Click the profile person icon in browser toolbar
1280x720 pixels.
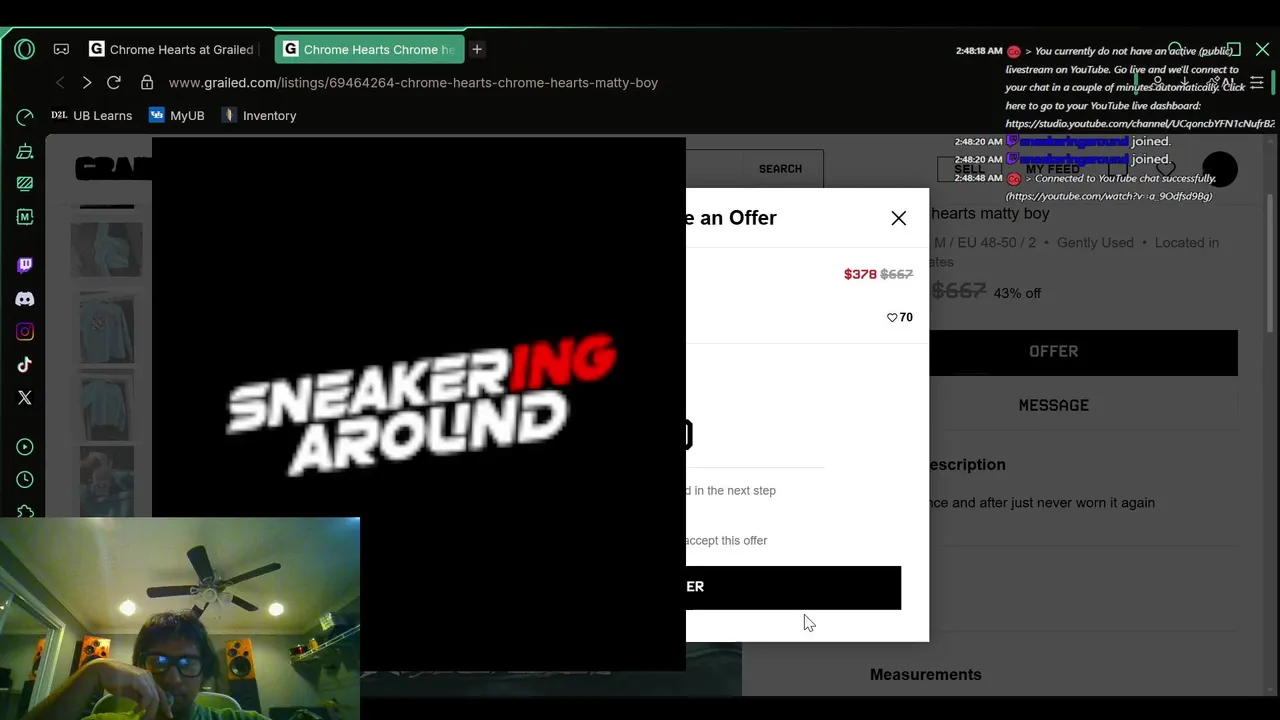[x=1158, y=83]
